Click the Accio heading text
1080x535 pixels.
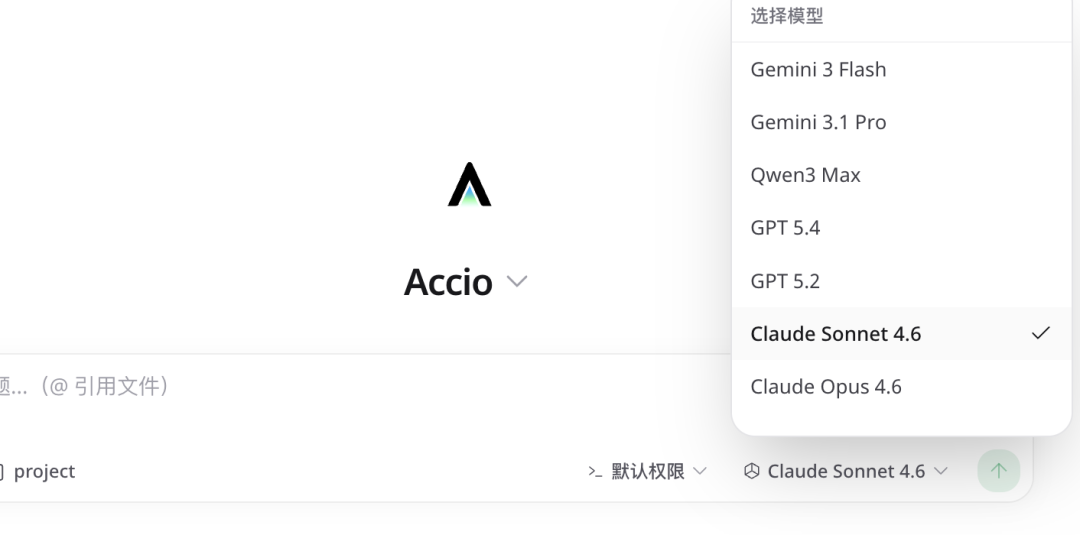[x=448, y=282]
